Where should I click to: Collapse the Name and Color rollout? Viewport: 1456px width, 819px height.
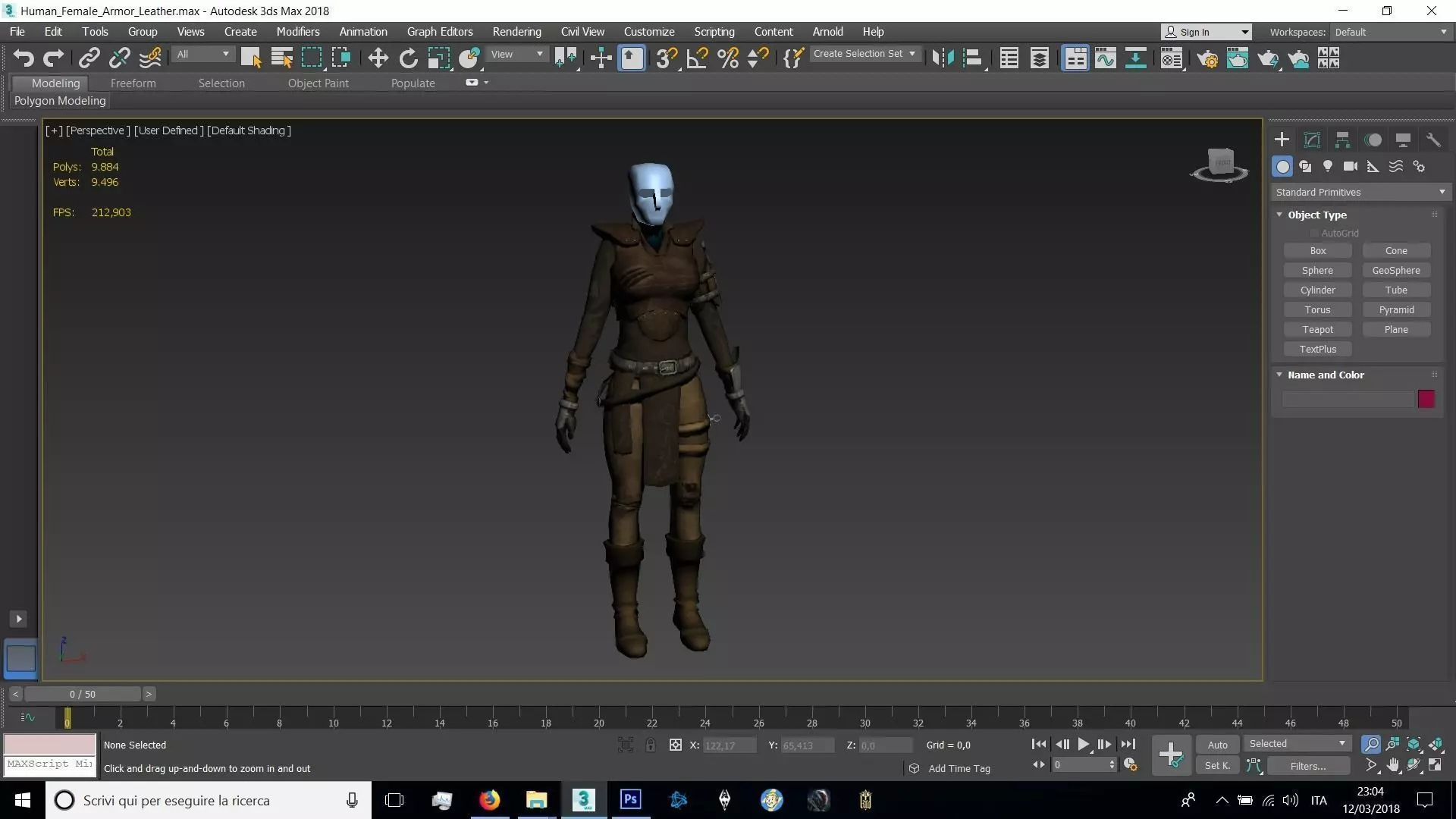tap(1279, 375)
